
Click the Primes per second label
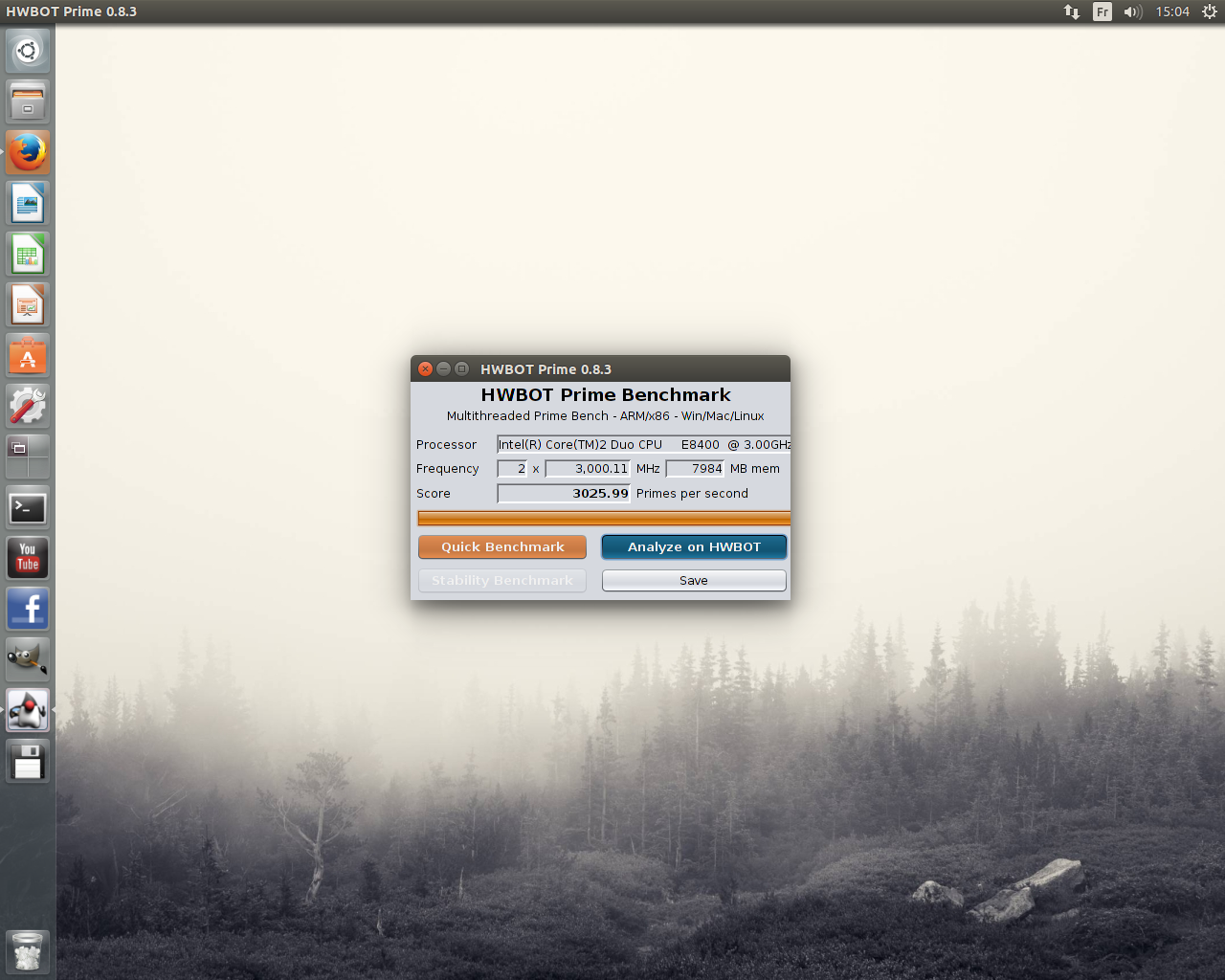click(692, 493)
